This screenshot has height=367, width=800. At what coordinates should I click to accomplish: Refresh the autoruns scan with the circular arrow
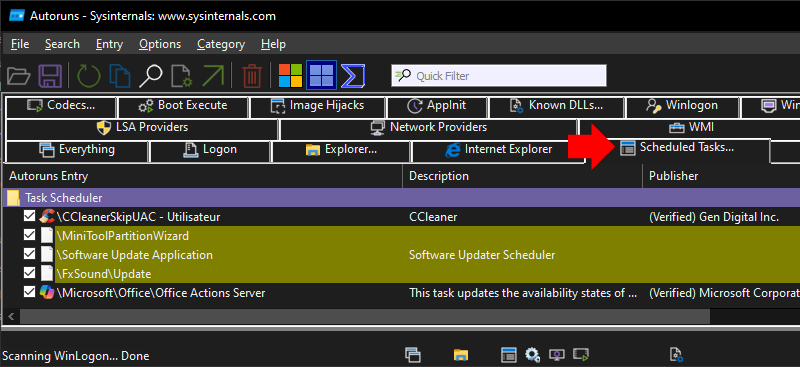pyautogui.click(x=89, y=76)
